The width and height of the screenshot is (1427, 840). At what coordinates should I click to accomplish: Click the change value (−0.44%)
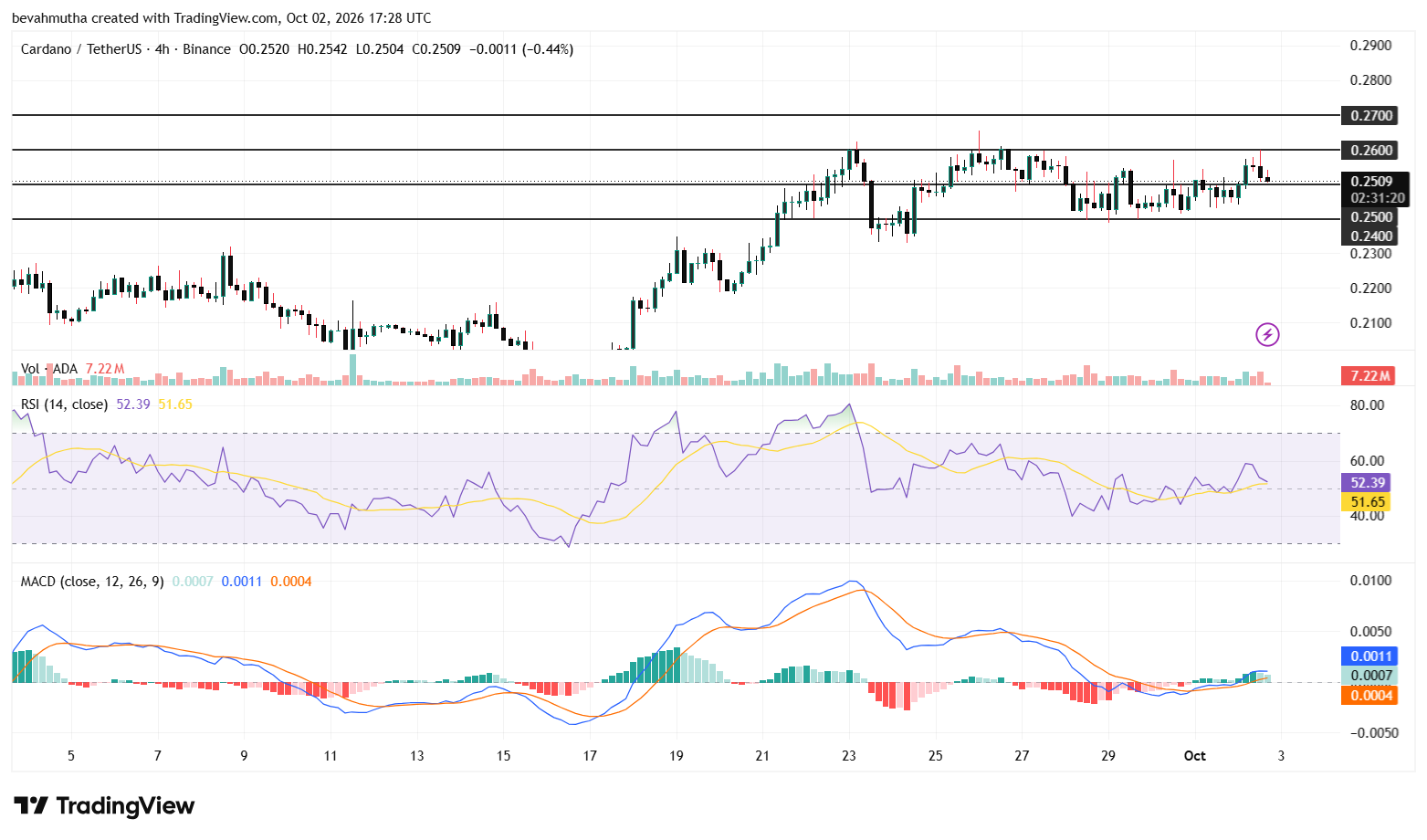[548, 49]
